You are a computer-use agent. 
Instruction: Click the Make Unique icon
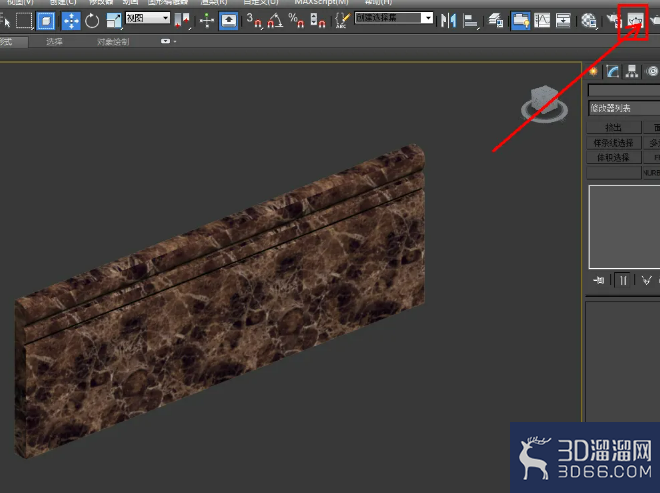(647, 280)
